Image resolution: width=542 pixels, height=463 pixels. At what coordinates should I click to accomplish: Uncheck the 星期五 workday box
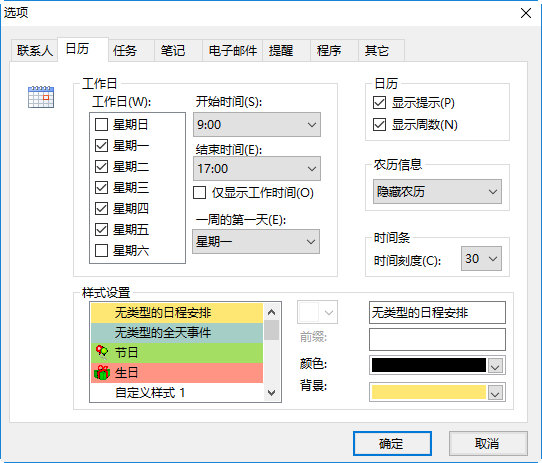click(101, 230)
